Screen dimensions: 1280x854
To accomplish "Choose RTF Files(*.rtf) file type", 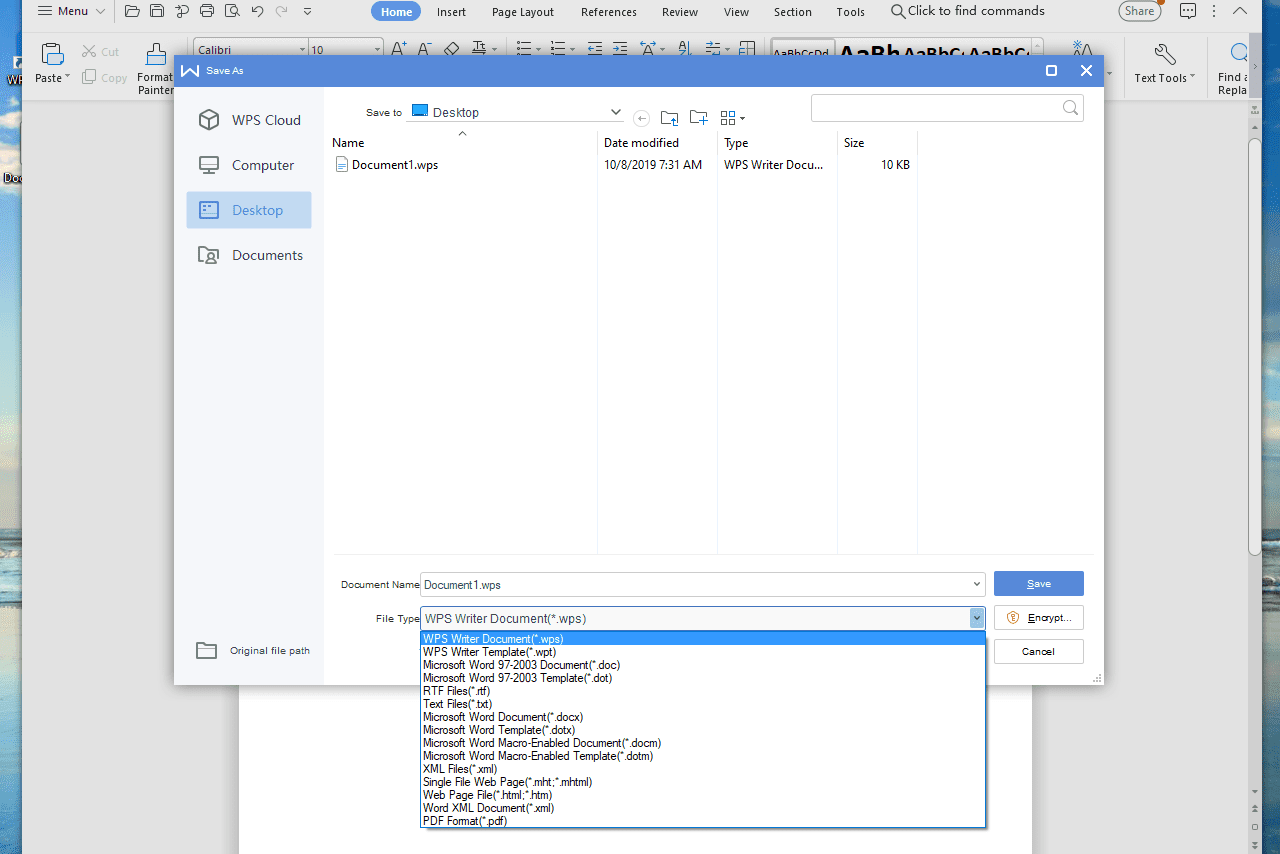I will click(x=703, y=691).
